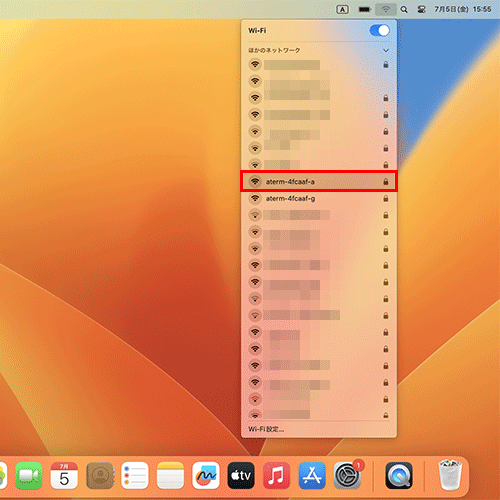Launch QuickTime Player from the Dock

point(399,475)
